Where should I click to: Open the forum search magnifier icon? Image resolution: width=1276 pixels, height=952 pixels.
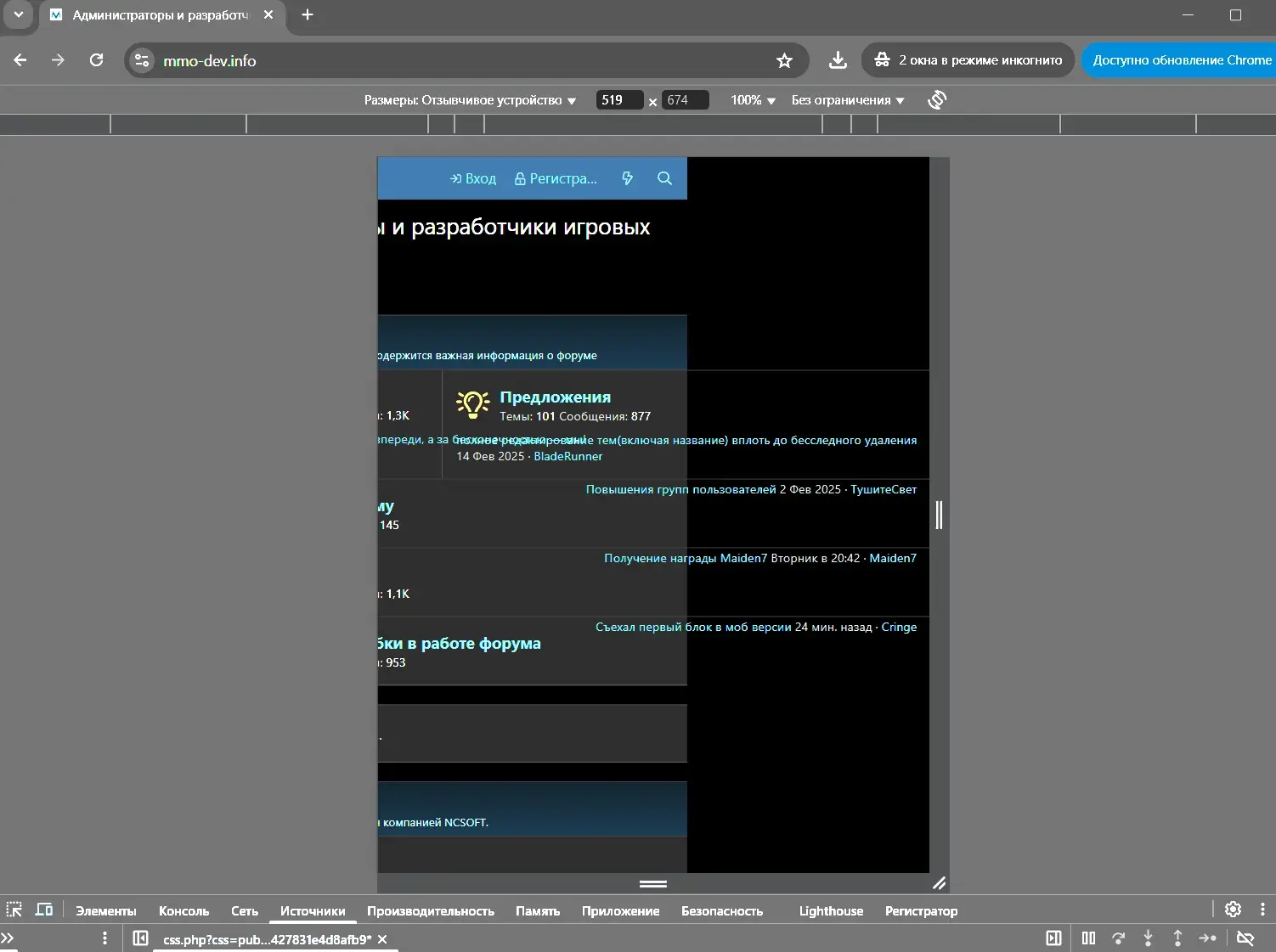(664, 178)
